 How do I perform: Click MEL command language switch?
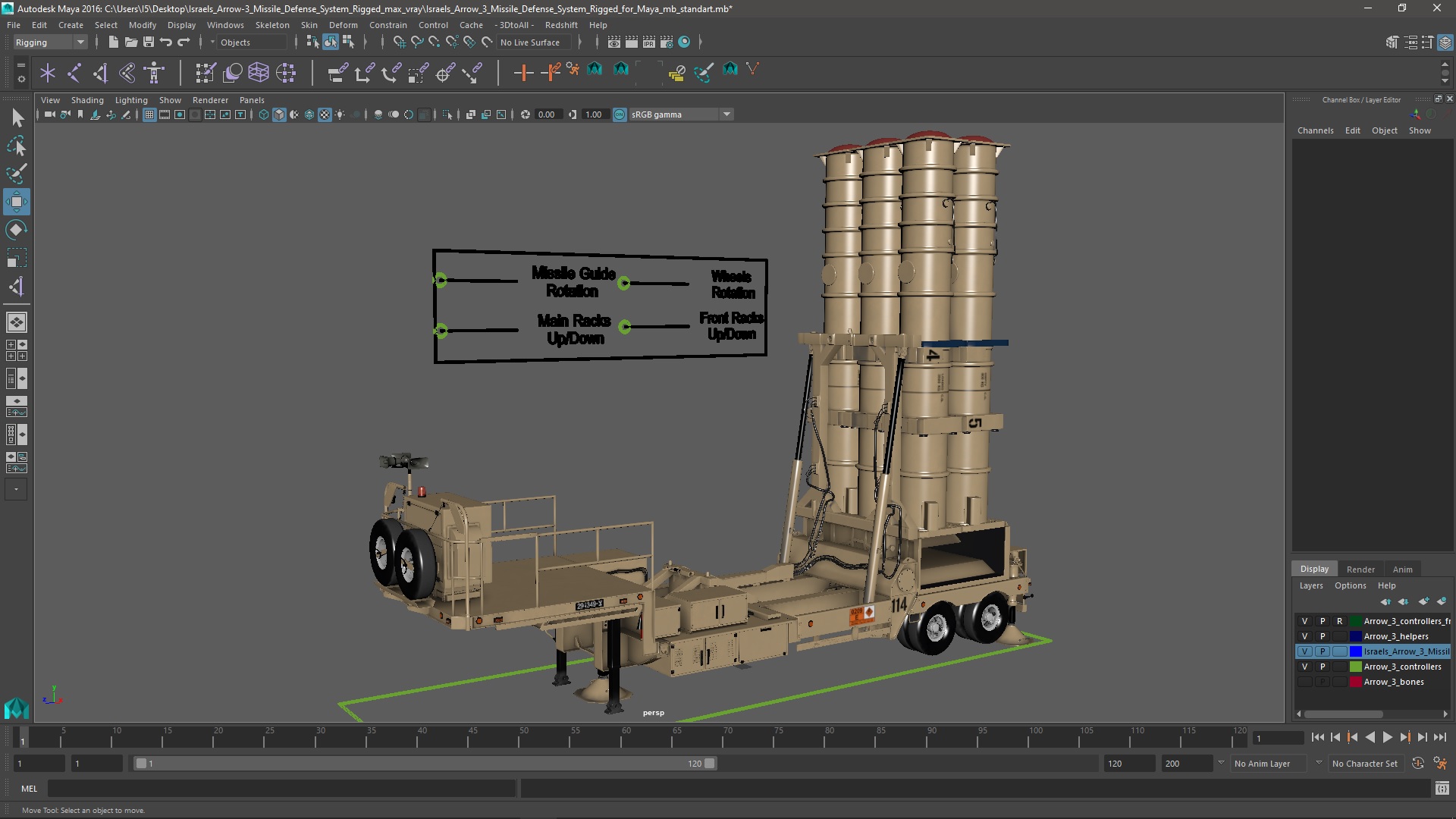click(x=29, y=789)
